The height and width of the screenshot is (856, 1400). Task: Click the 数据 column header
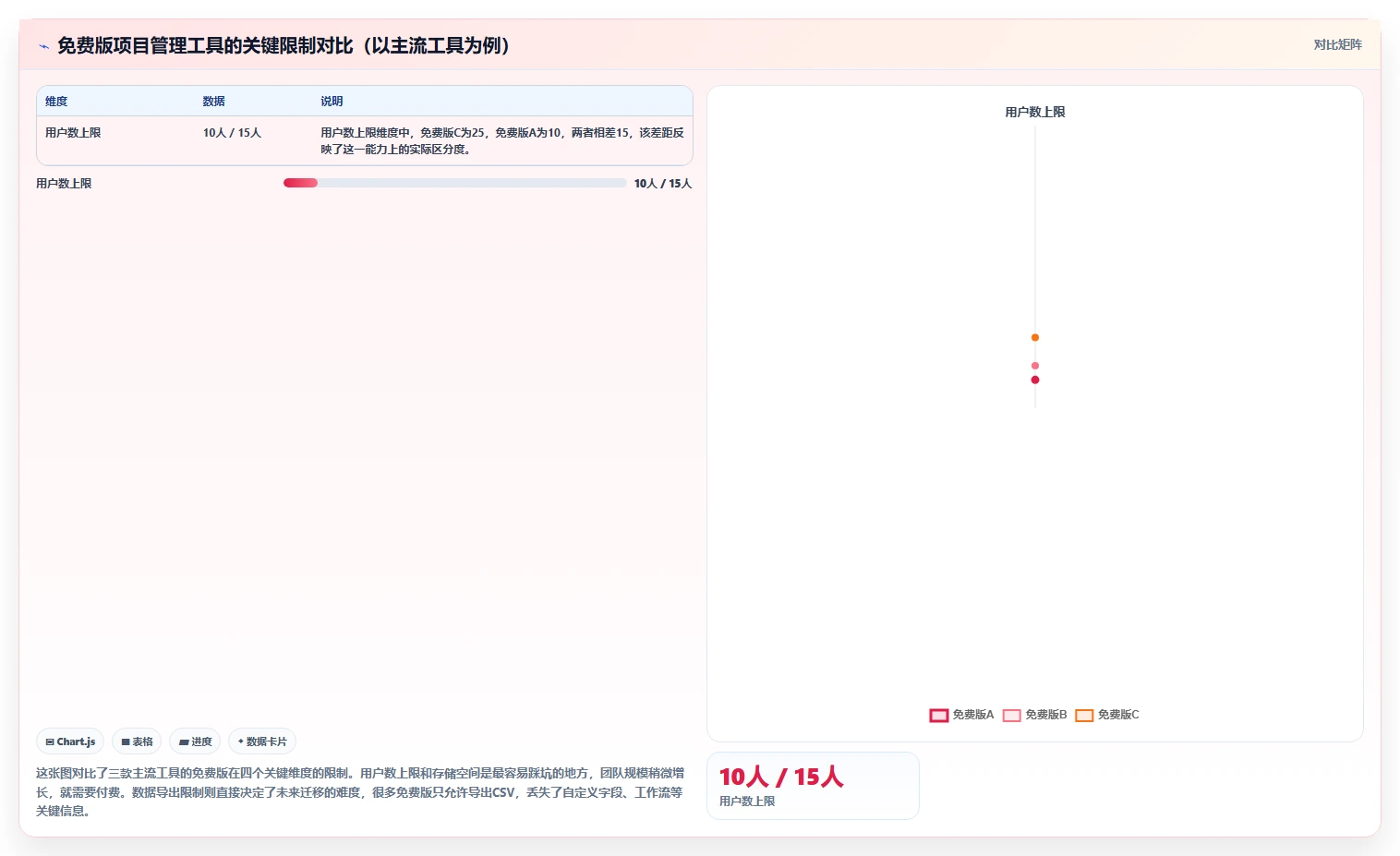coord(214,102)
